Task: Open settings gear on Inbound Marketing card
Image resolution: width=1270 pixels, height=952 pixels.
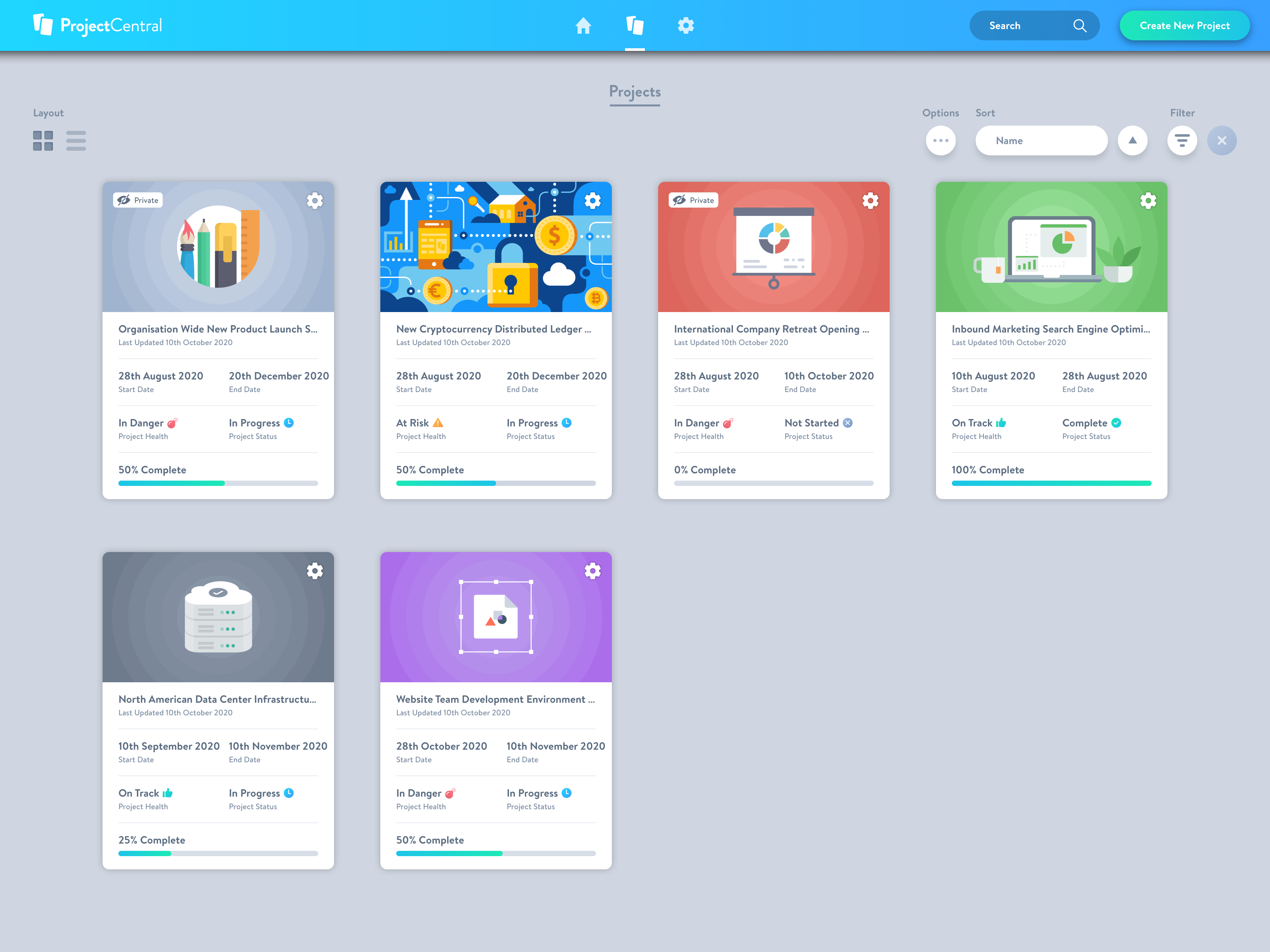Action: click(1148, 200)
